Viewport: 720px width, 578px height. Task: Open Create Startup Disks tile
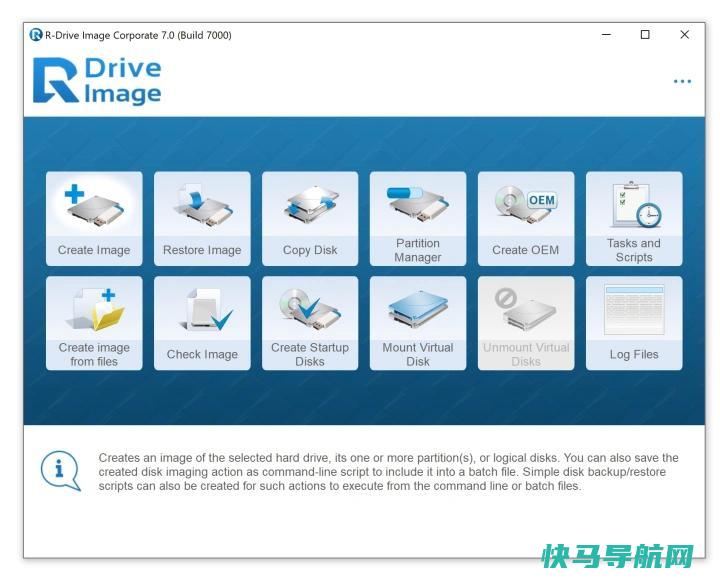point(310,323)
